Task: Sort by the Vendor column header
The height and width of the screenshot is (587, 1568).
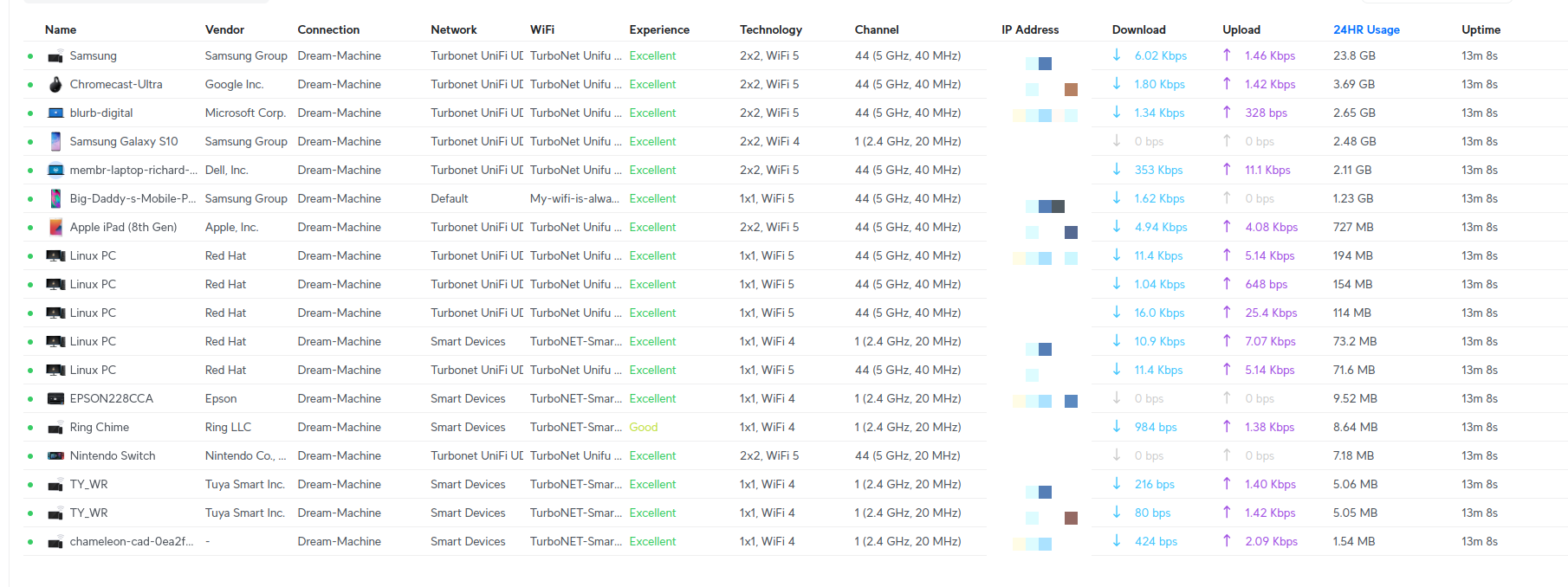Action: [x=224, y=29]
